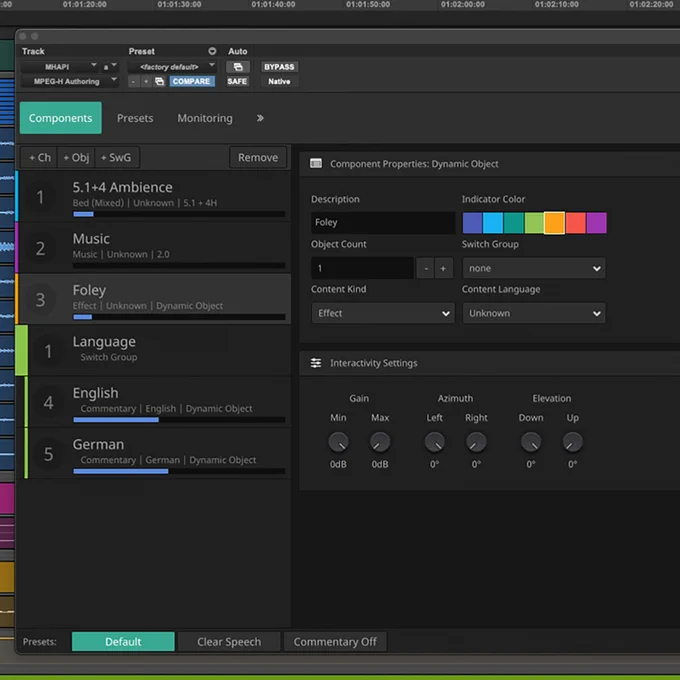Click the copy settings icon beside COMPARE
Screen dimensions: 680x680
pos(159,81)
